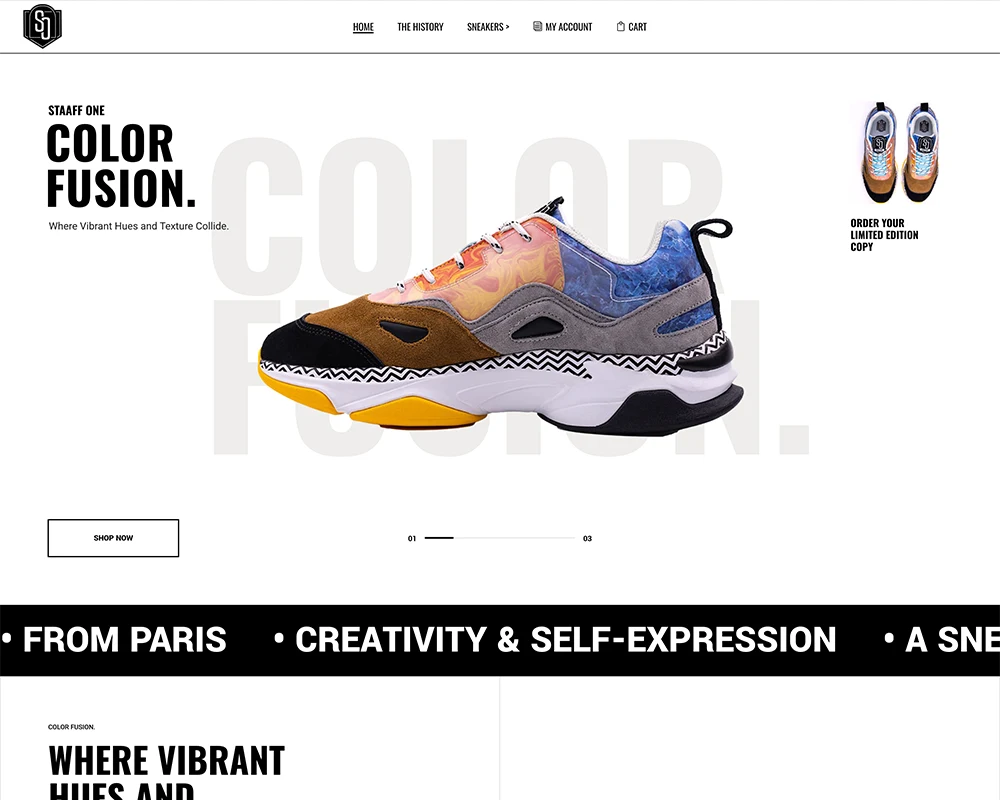Open the My Account icon
This screenshot has width=1000, height=800.
coord(537,26)
